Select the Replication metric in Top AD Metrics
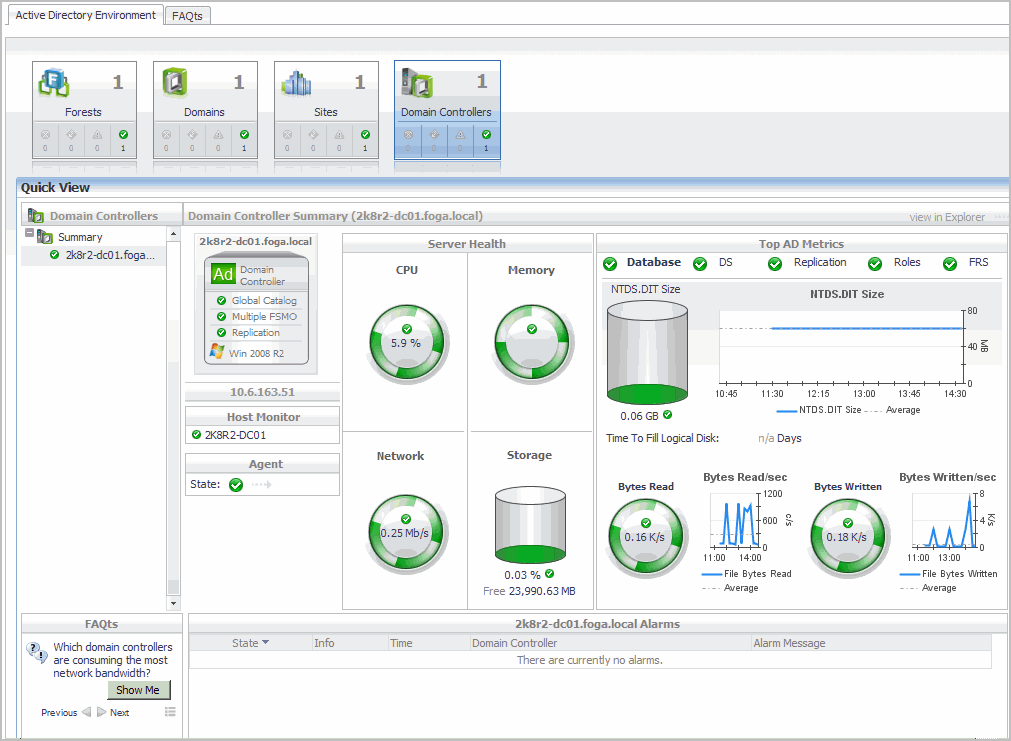Viewport: 1011px width, 741px height. (x=820, y=263)
